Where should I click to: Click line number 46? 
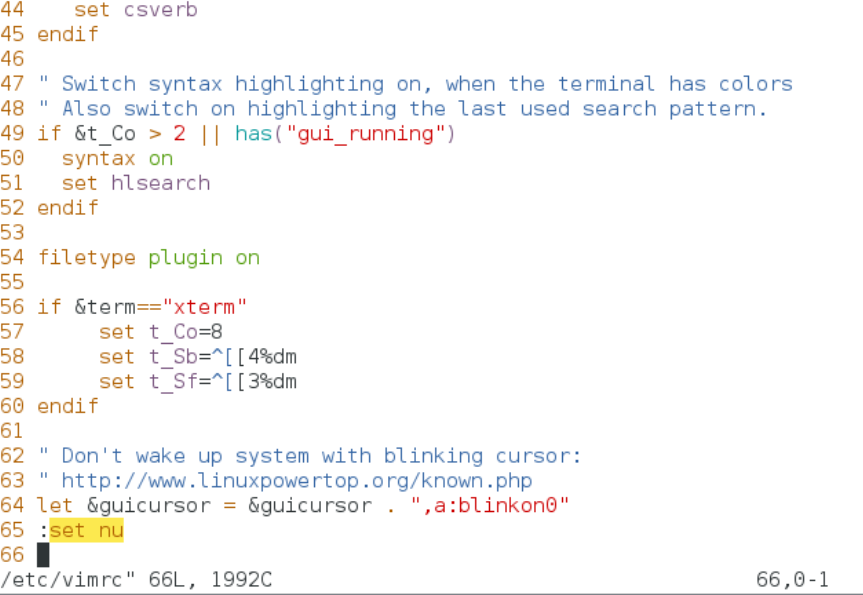[12, 59]
